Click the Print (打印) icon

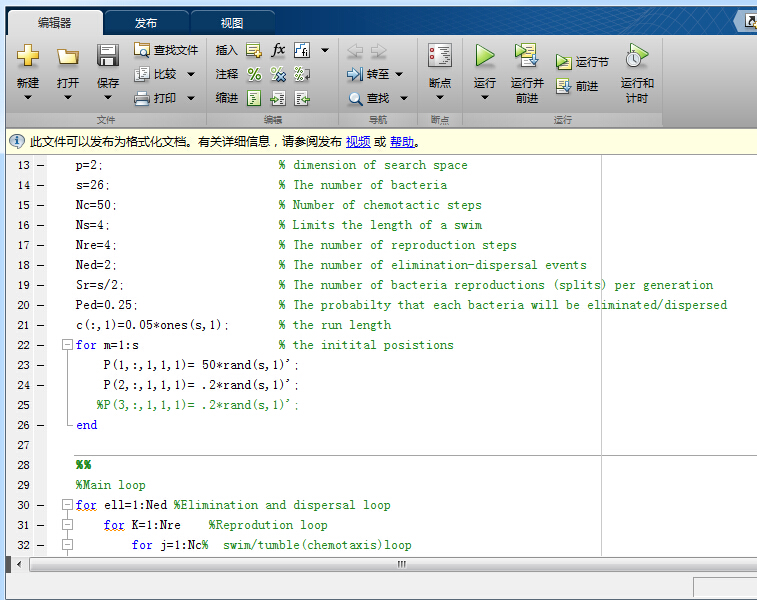click(x=142, y=98)
